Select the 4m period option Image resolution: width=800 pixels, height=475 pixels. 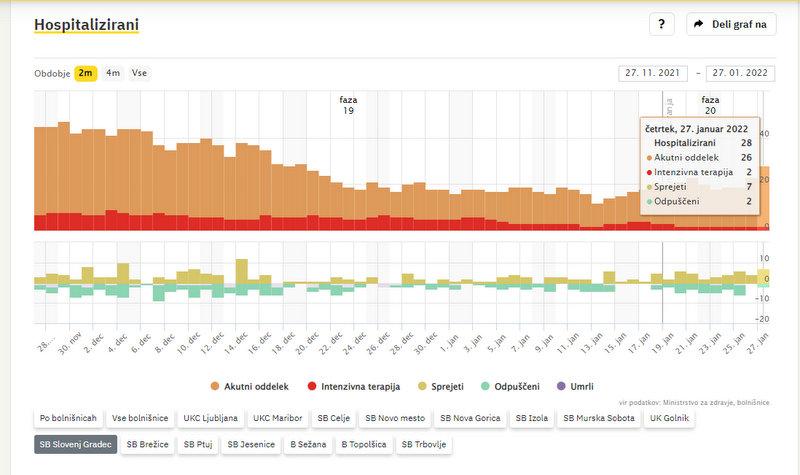tap(113, 73)
